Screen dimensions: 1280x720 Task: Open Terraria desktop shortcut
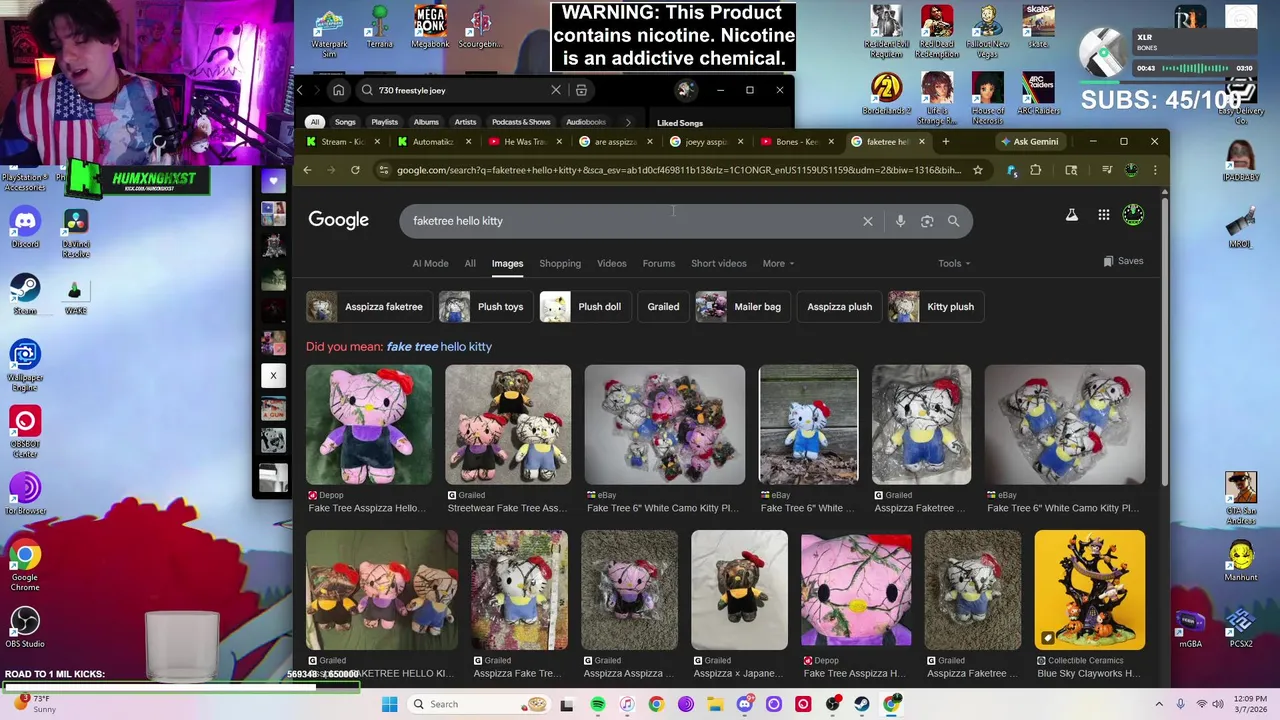(x=379, y=27)
